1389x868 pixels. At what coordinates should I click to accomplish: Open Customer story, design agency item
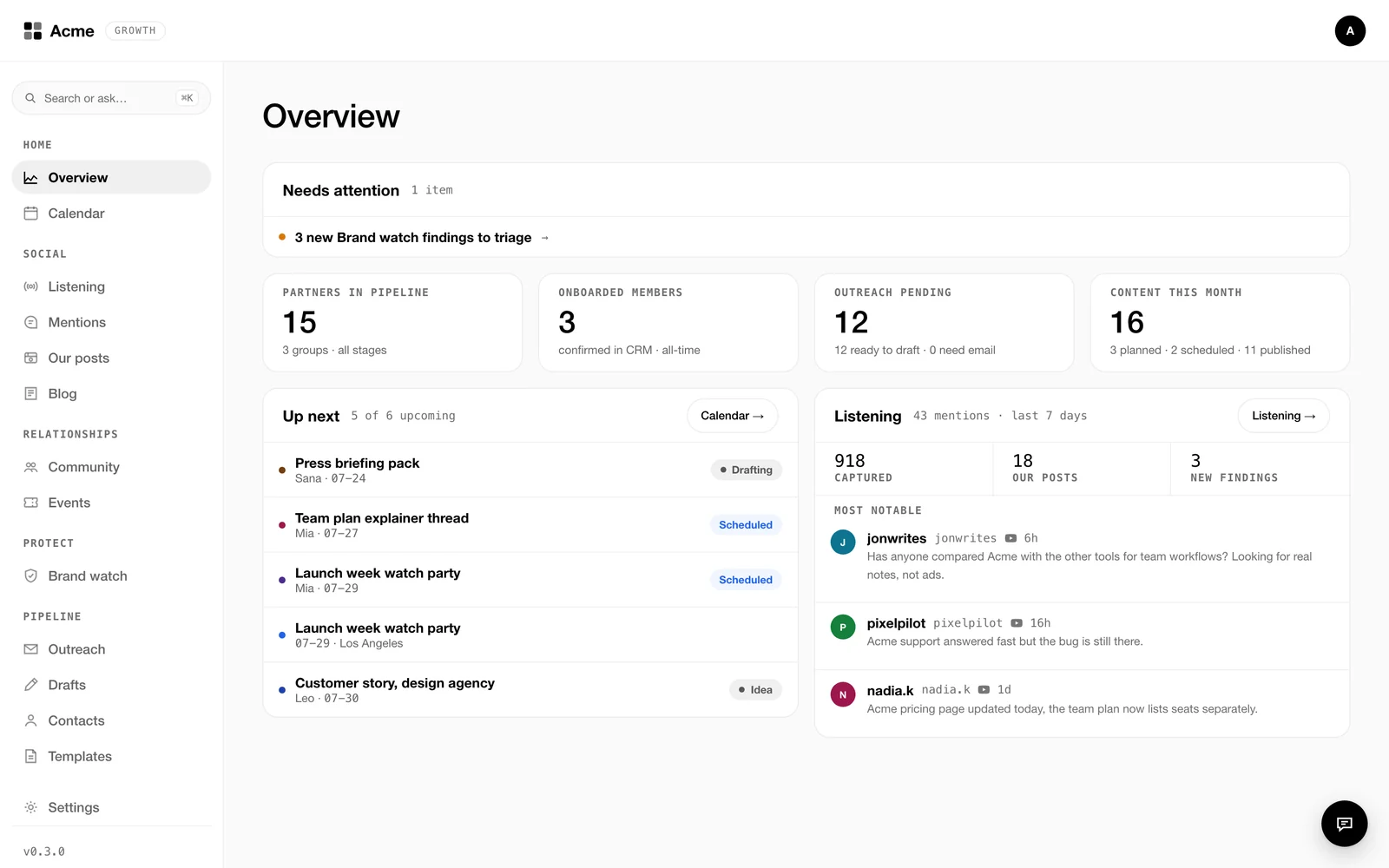[530, 690]
